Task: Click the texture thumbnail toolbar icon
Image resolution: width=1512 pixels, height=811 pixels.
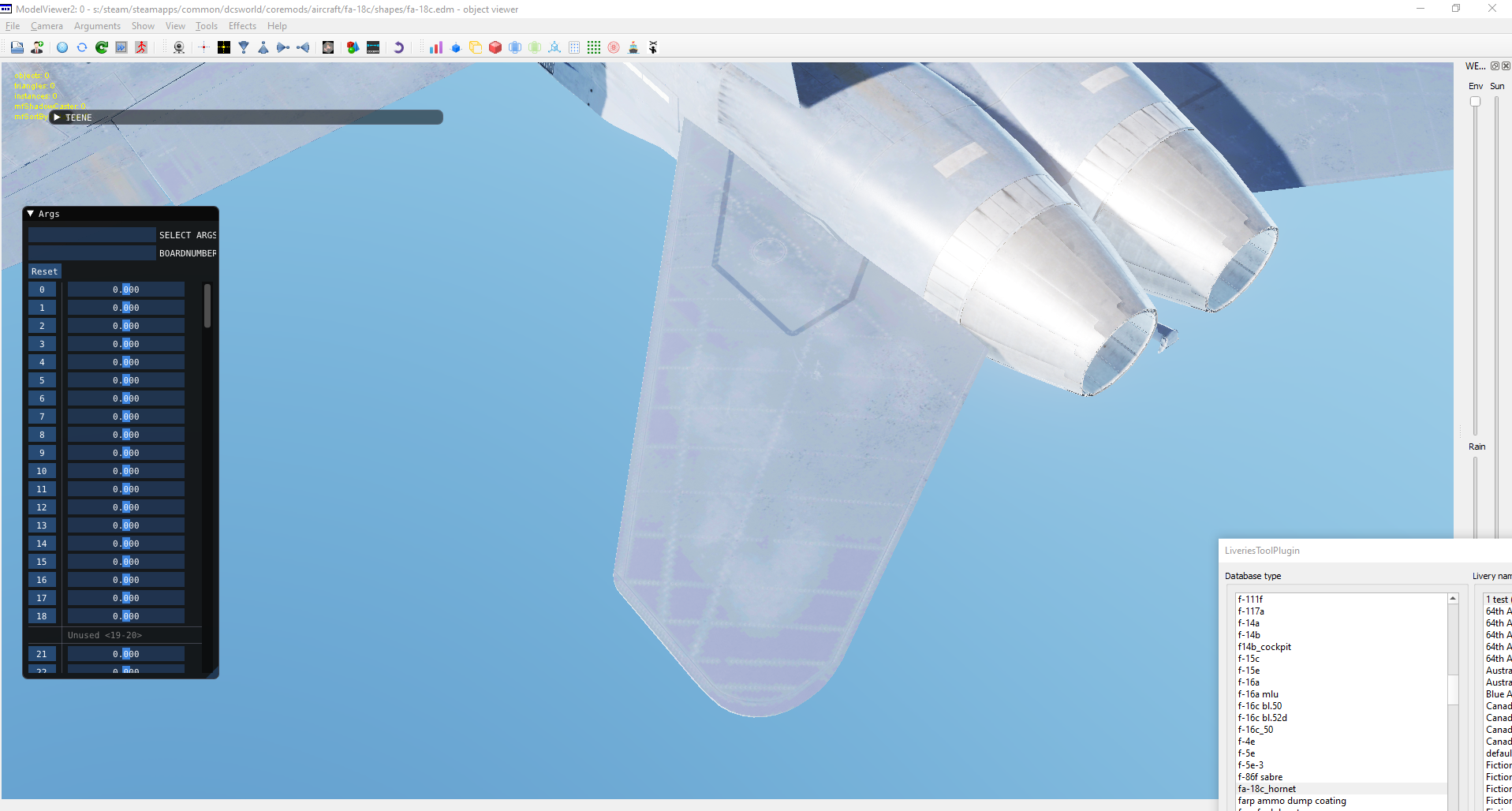Action: (328, 47)
